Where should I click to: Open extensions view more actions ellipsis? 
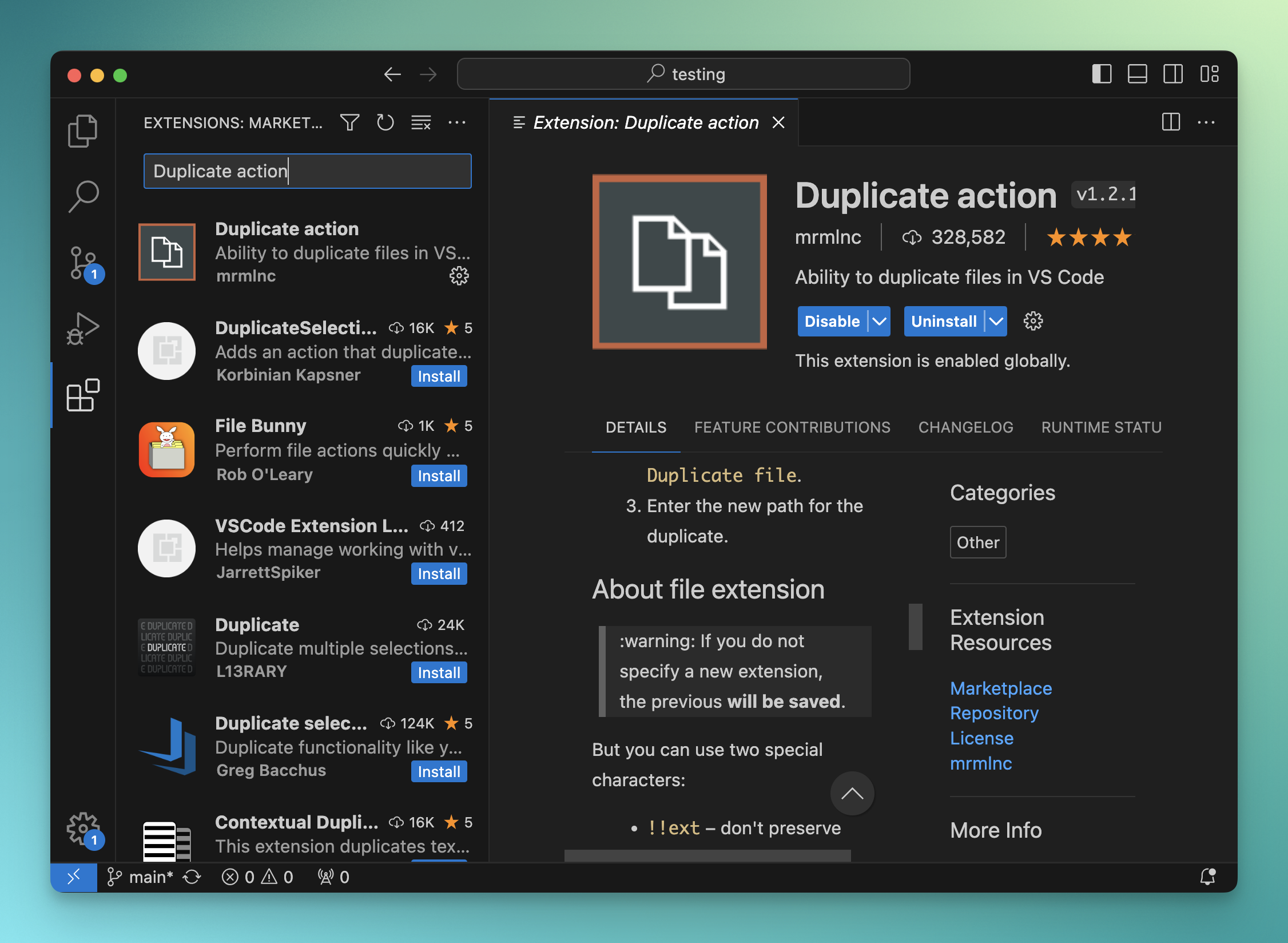[456, 122]
